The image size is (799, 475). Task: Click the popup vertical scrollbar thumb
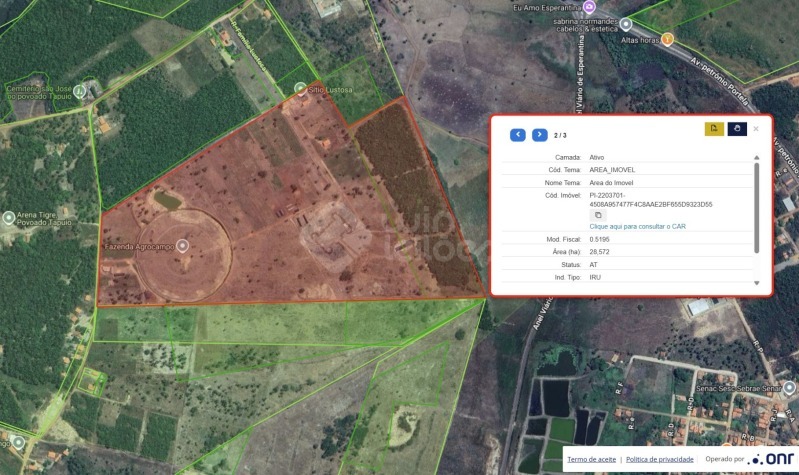[757, 207]
